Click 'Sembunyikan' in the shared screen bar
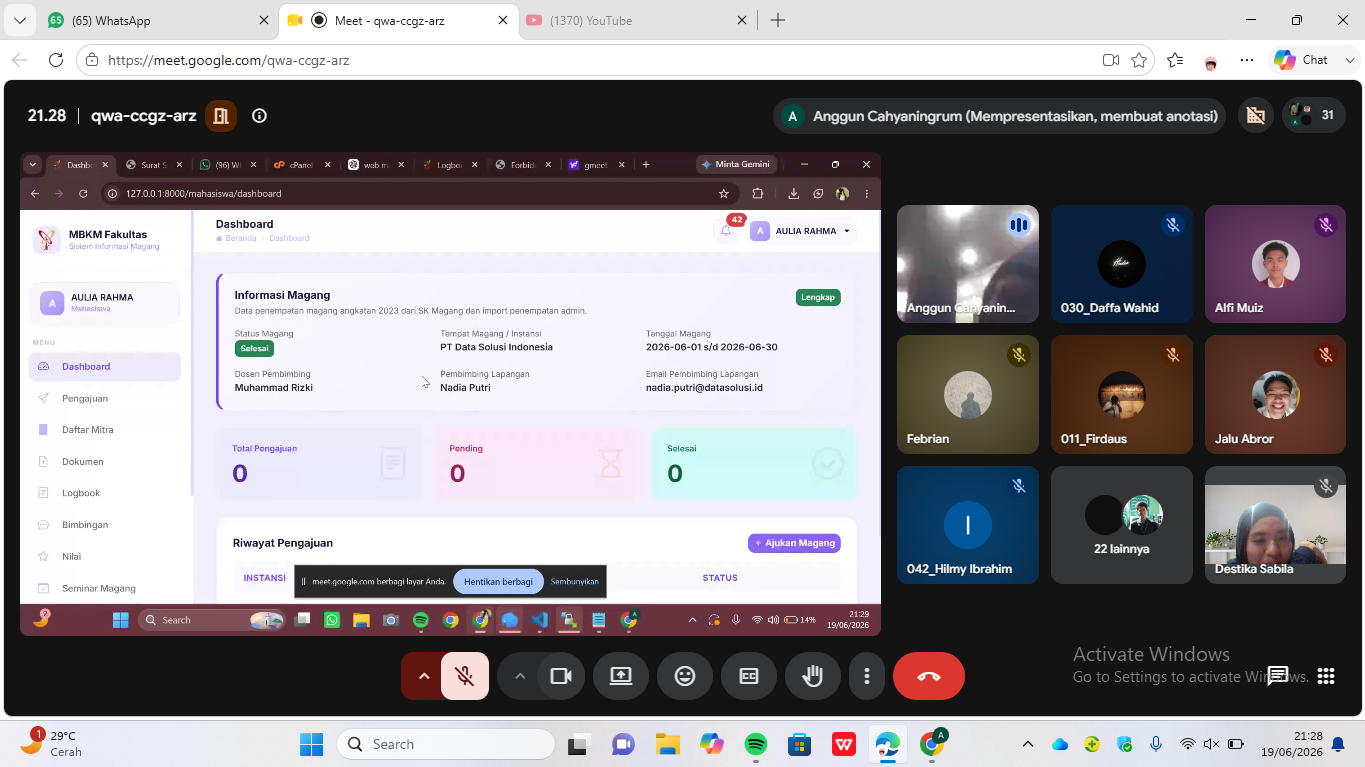 575,581
